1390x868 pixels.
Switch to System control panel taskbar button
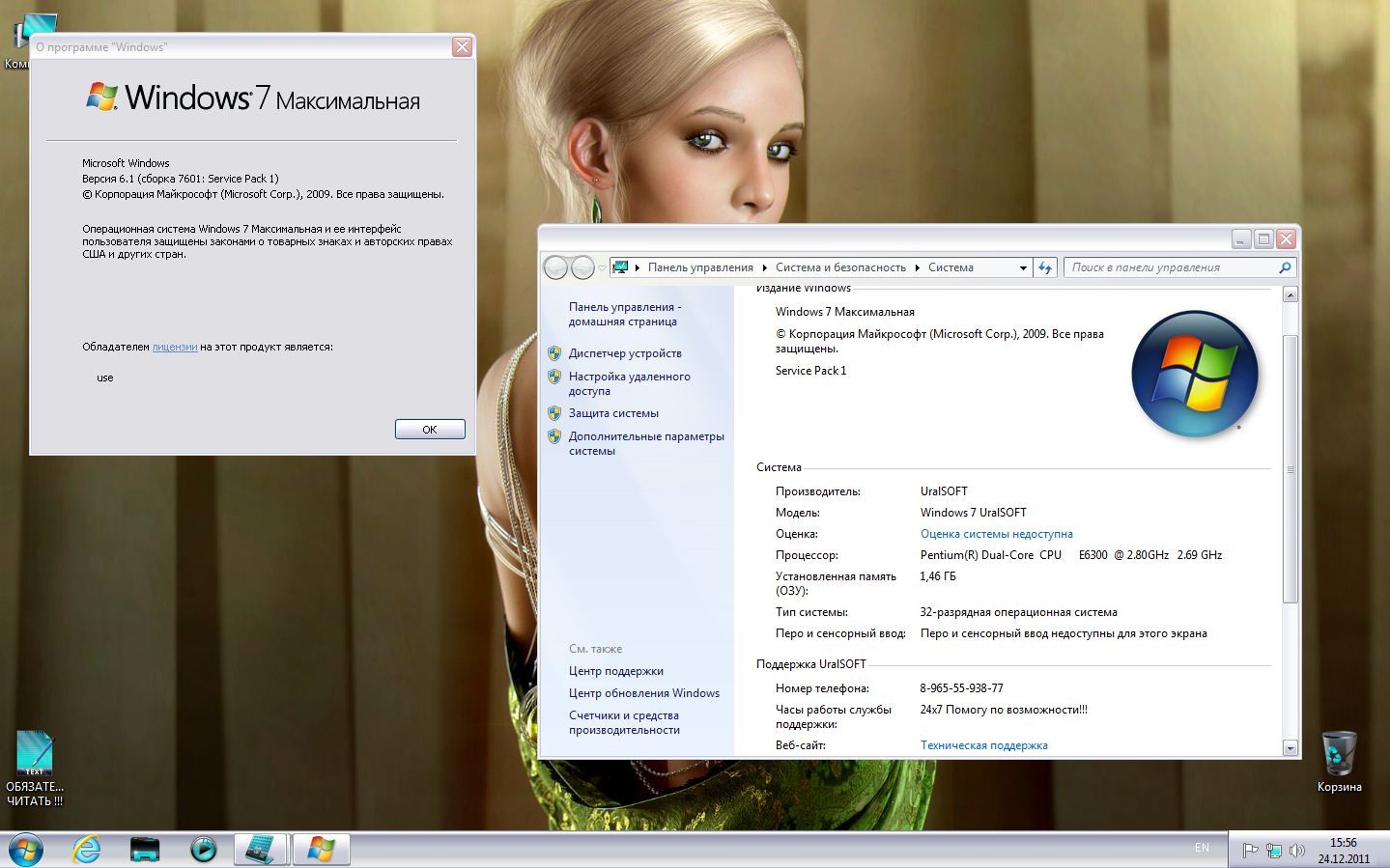point(261,850)
